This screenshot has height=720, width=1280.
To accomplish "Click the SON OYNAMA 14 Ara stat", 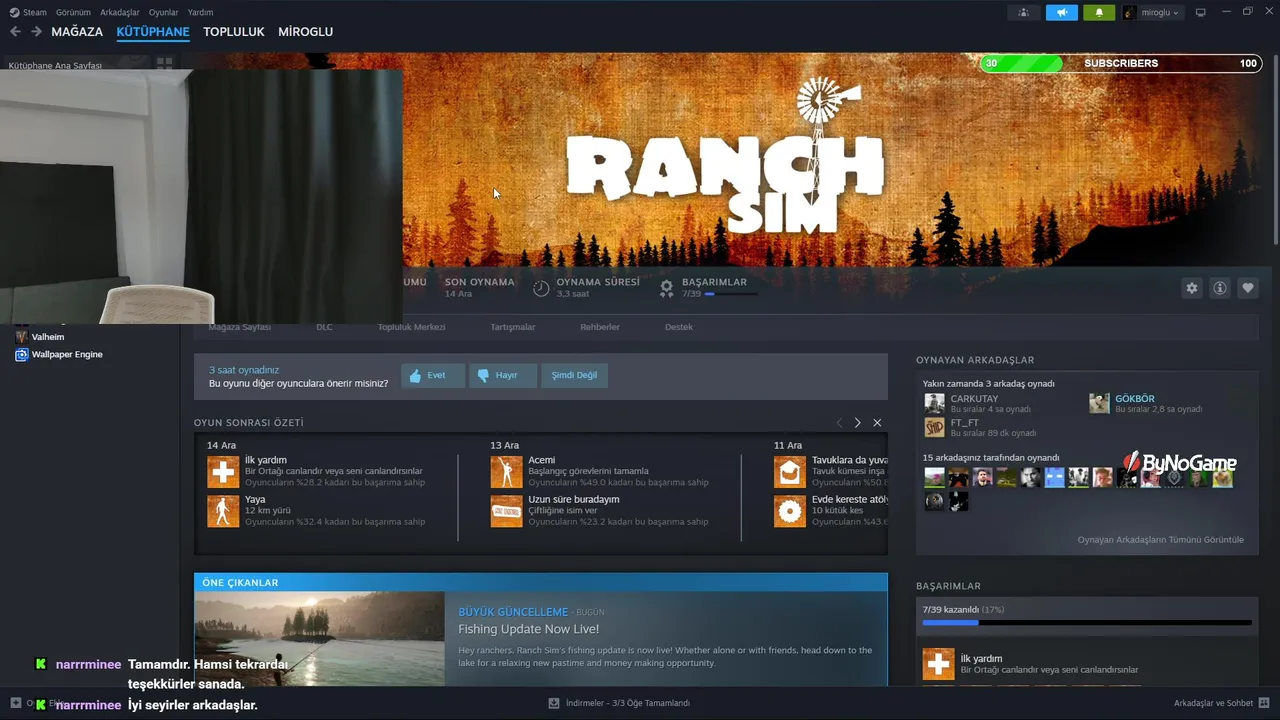I will [479, 288].
